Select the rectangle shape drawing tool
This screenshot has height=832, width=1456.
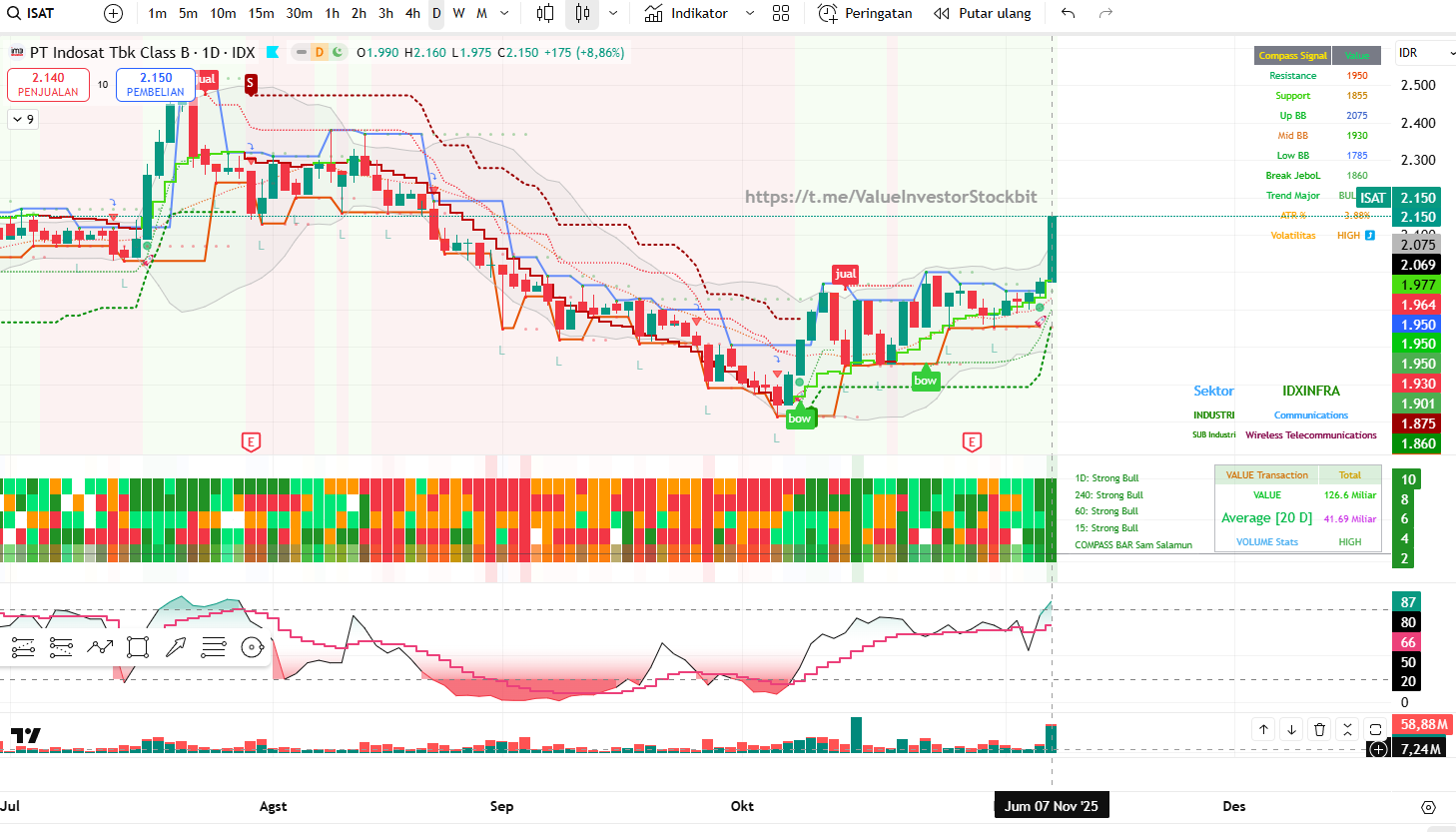click(138, 647)
